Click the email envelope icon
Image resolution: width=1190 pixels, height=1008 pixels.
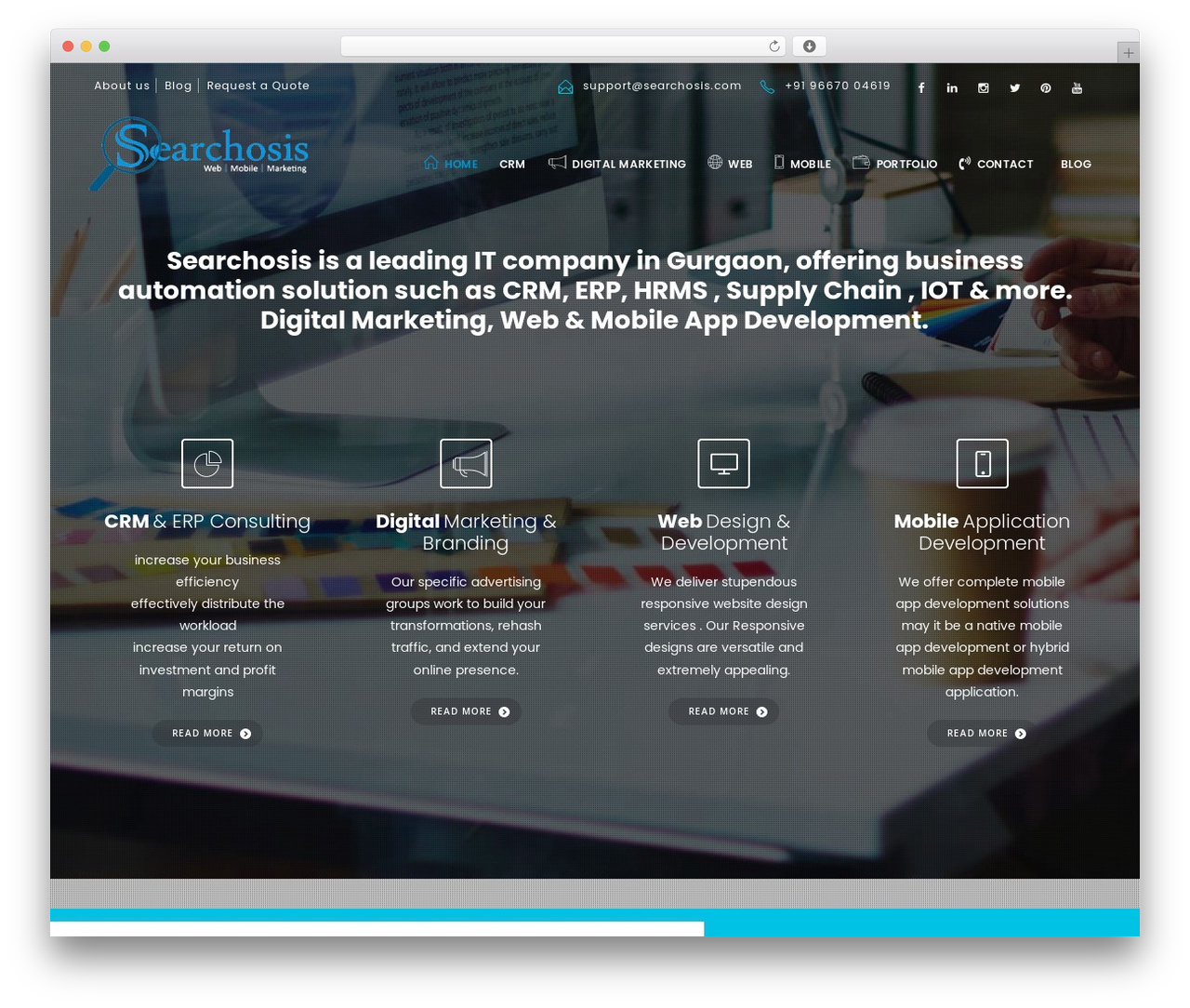tap(565, 86)
